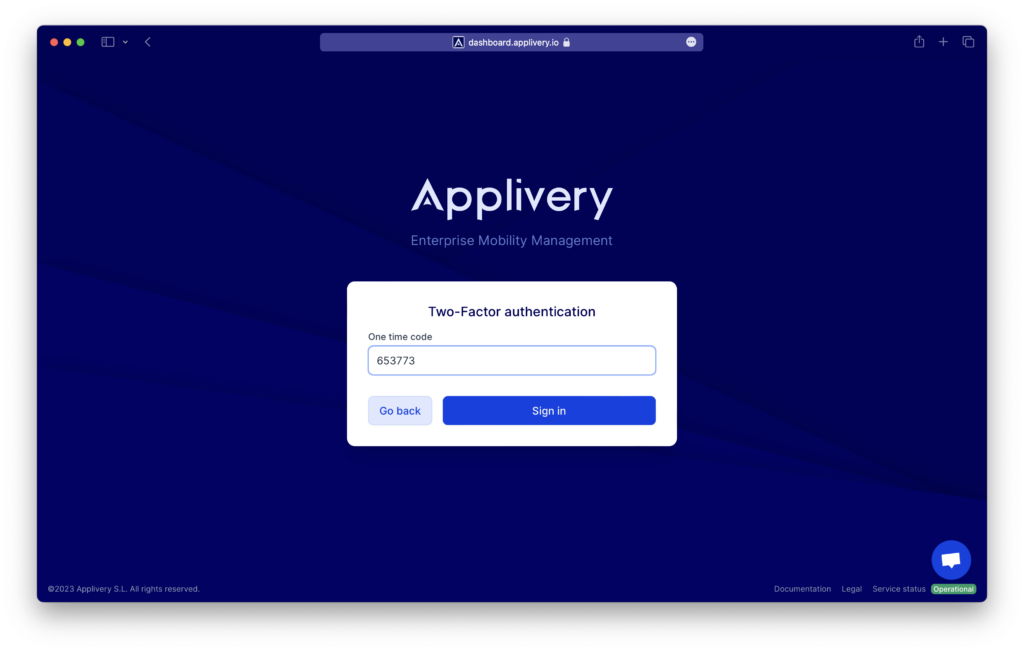Open the sidebar options dropdown chevron

(125, 42)
